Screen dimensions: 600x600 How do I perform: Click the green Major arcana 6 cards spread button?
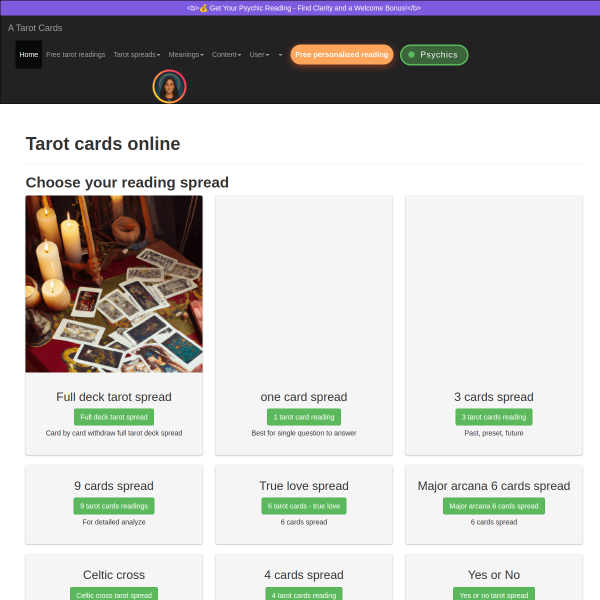point(494,506)
